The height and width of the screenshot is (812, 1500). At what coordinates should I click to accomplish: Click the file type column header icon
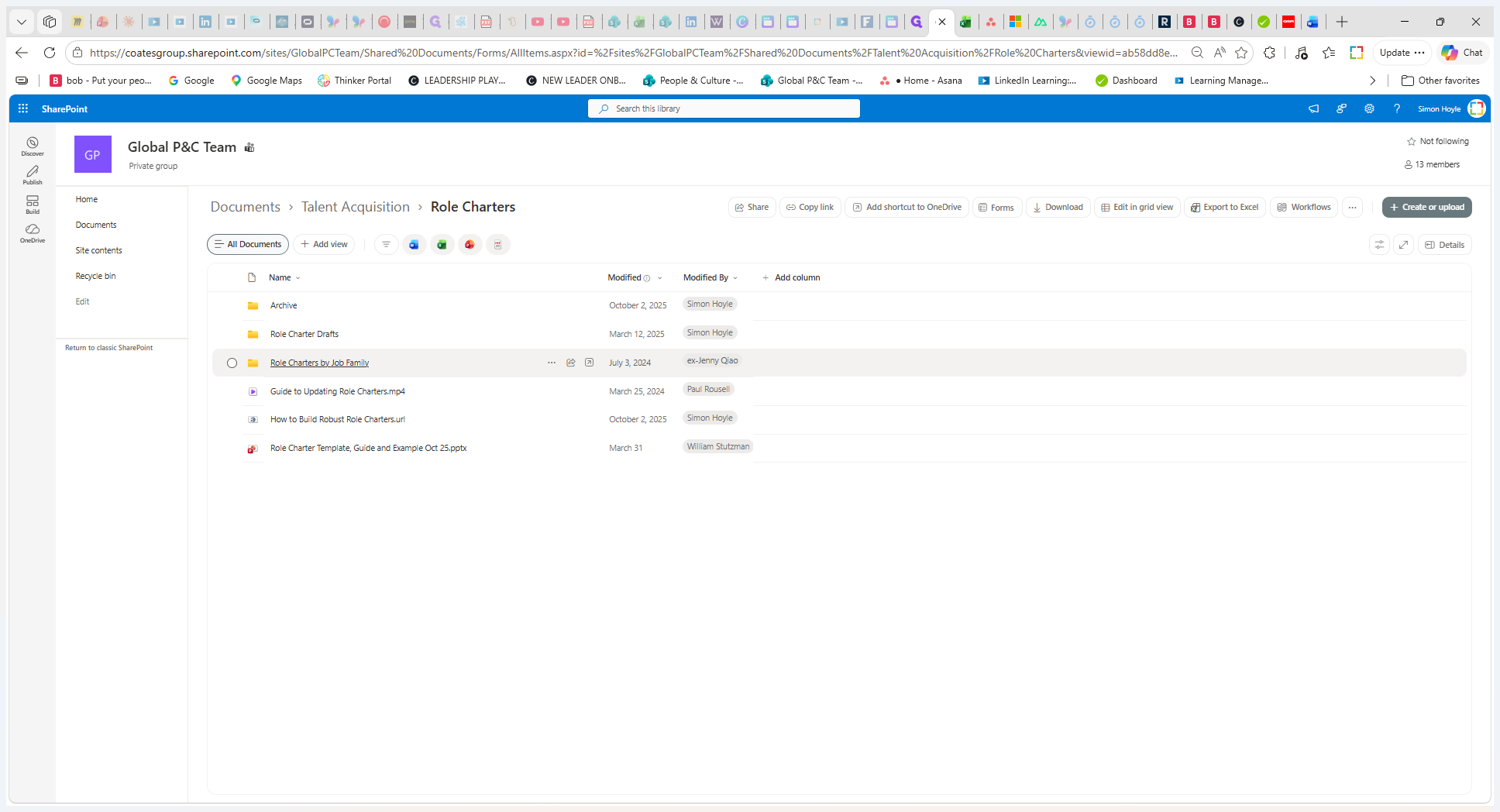pyautogui.click(x=252, y=277)
